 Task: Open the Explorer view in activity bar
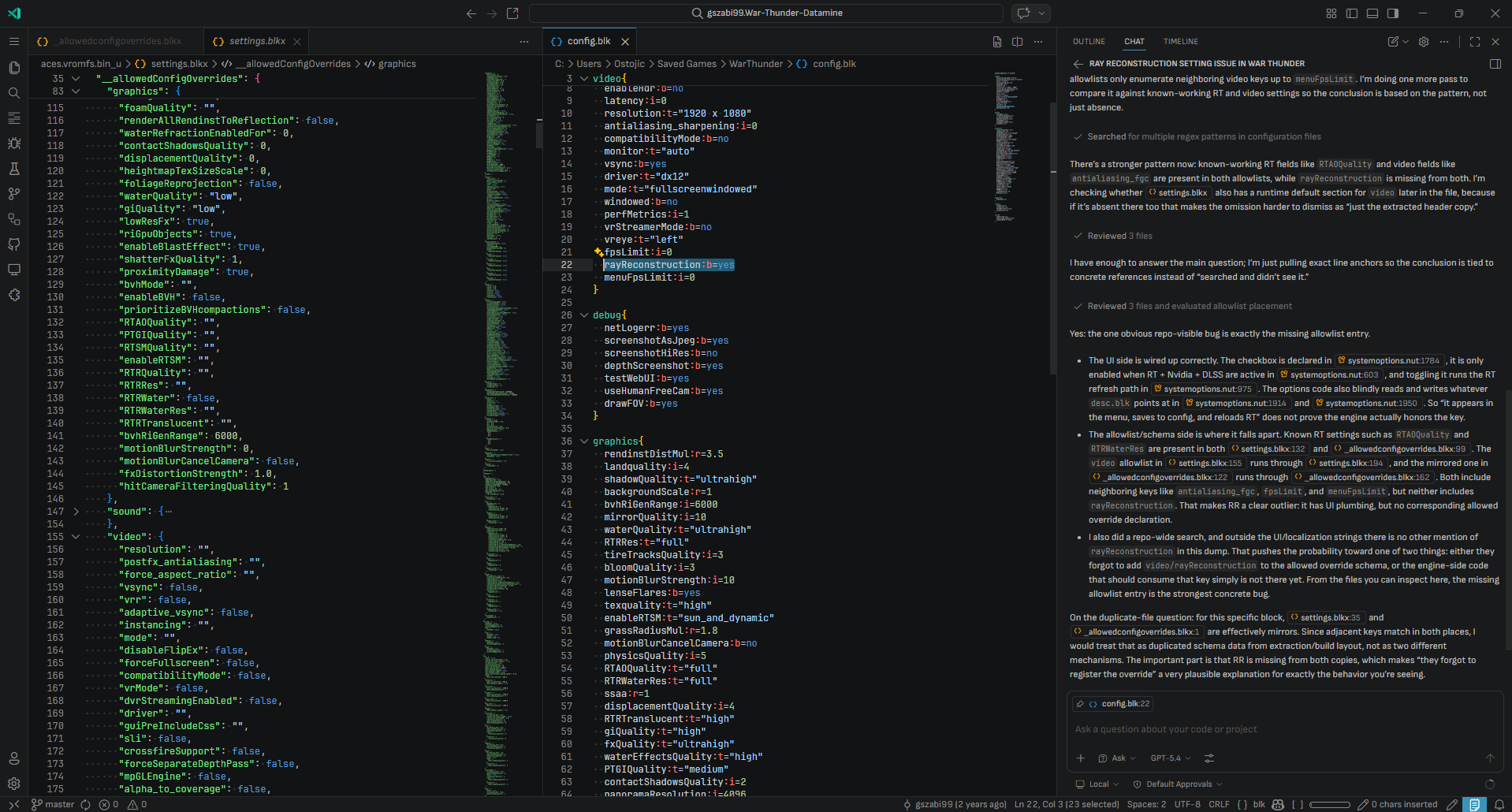coord(14,68)
